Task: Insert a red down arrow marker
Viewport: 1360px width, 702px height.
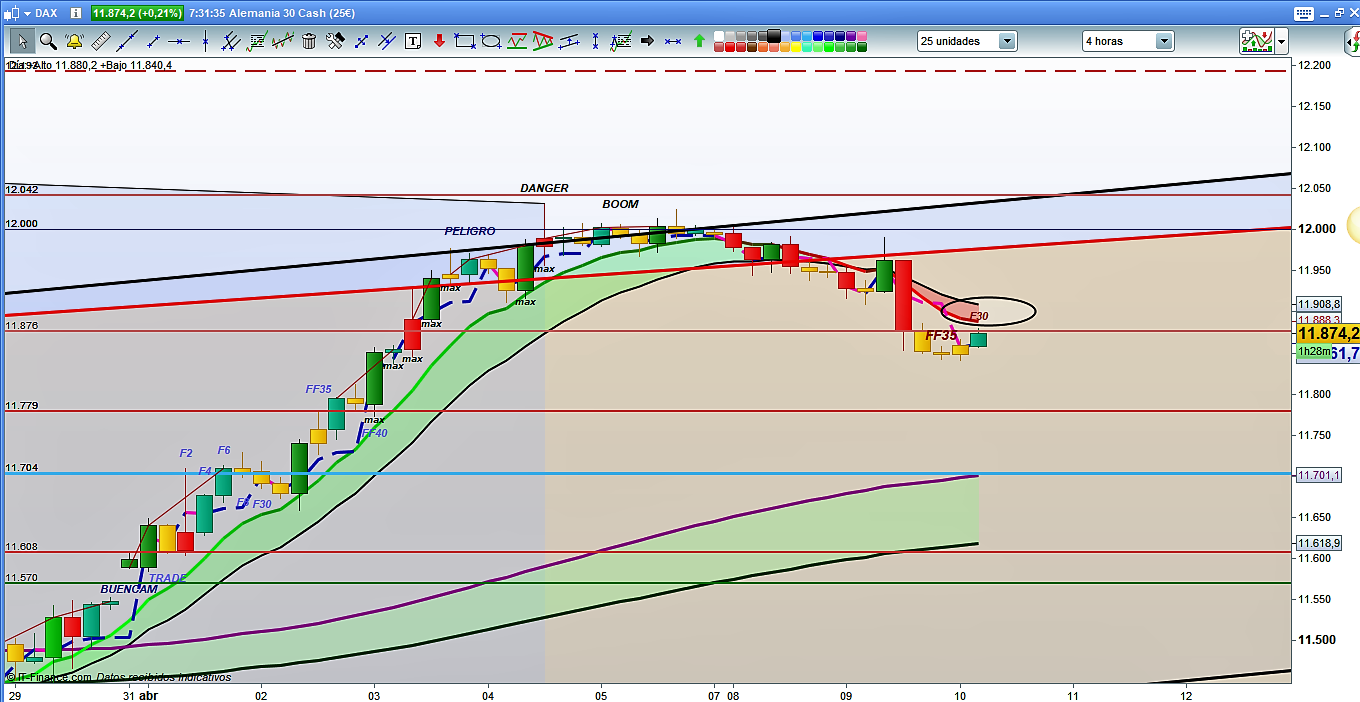Action: click(x=438, y=41)
